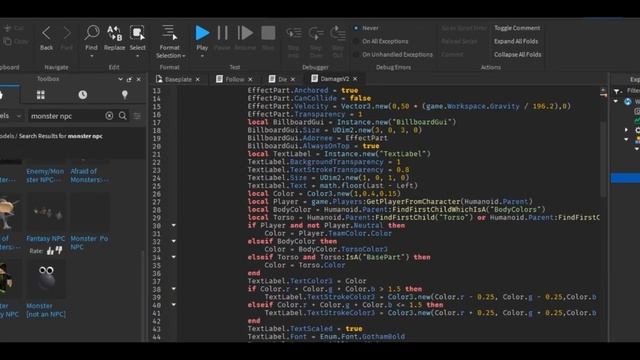The height and width of the screenshot is (360, 640).
Task: Click line number 21 in gutter
Action: click(x=156, y=154)
